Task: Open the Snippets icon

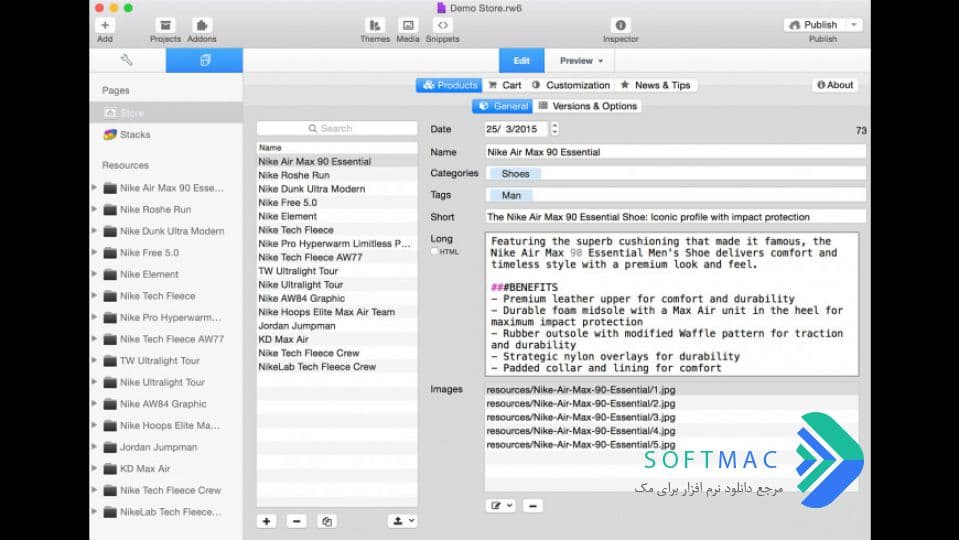Action: (x=443, y=25)
